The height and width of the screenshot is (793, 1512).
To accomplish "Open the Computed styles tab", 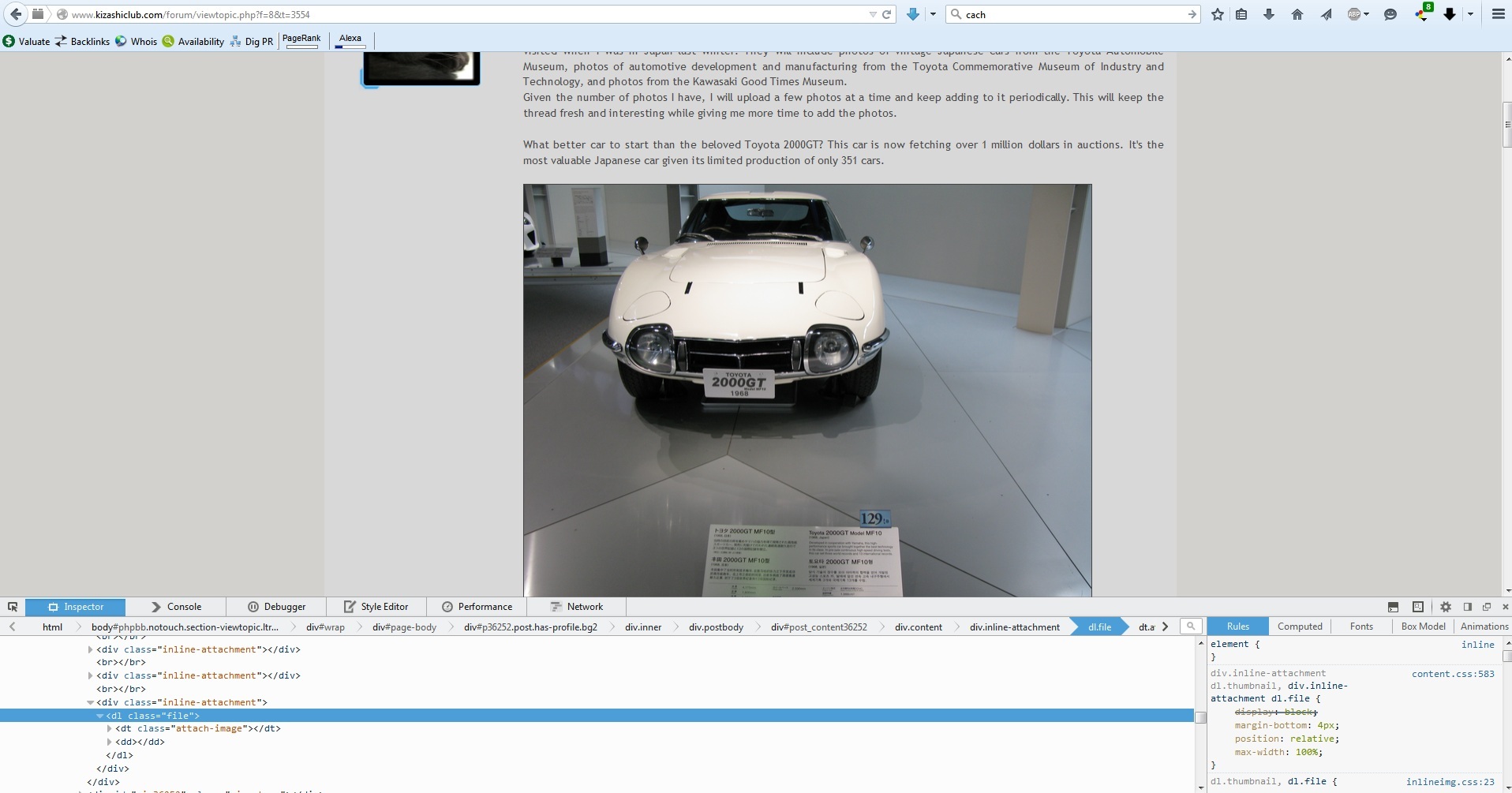I will (x=1299, y=627).
